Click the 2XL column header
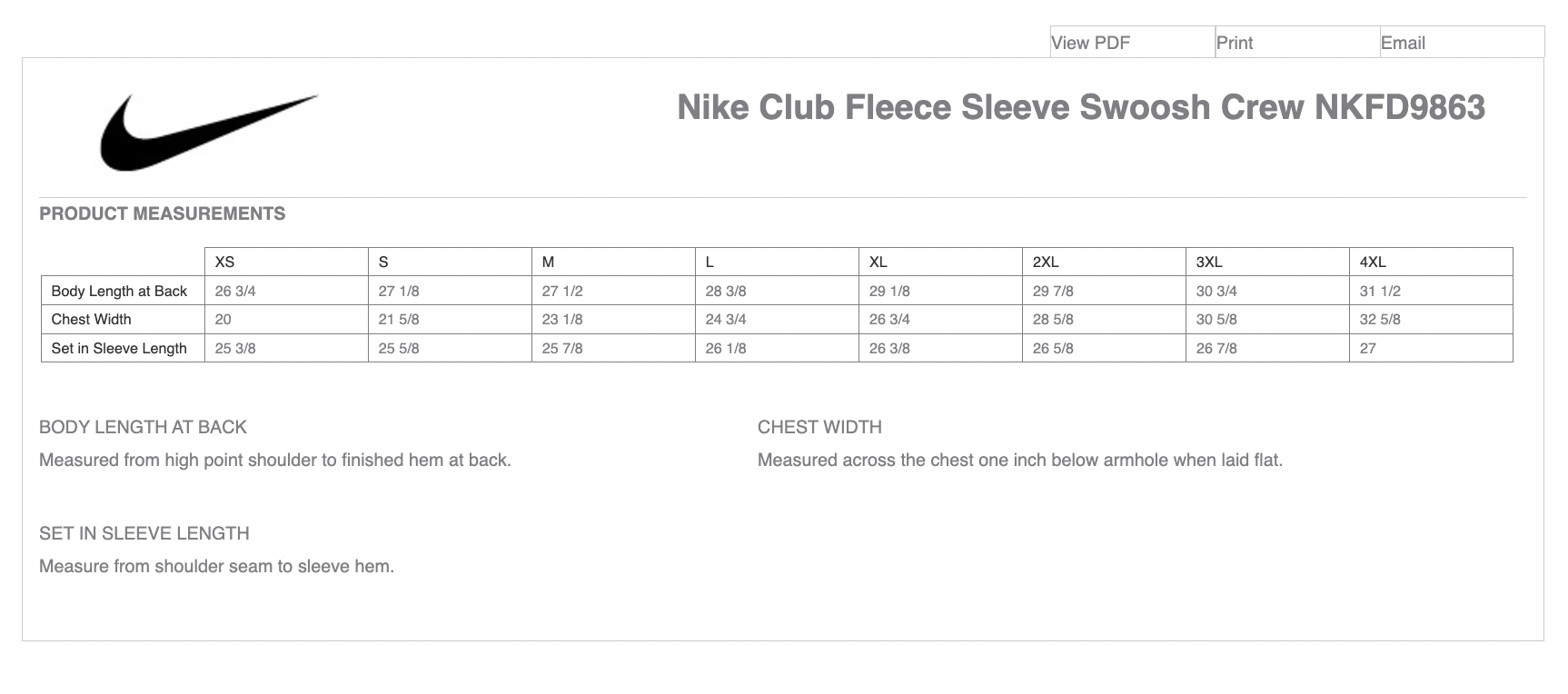 click(1046, 262)
